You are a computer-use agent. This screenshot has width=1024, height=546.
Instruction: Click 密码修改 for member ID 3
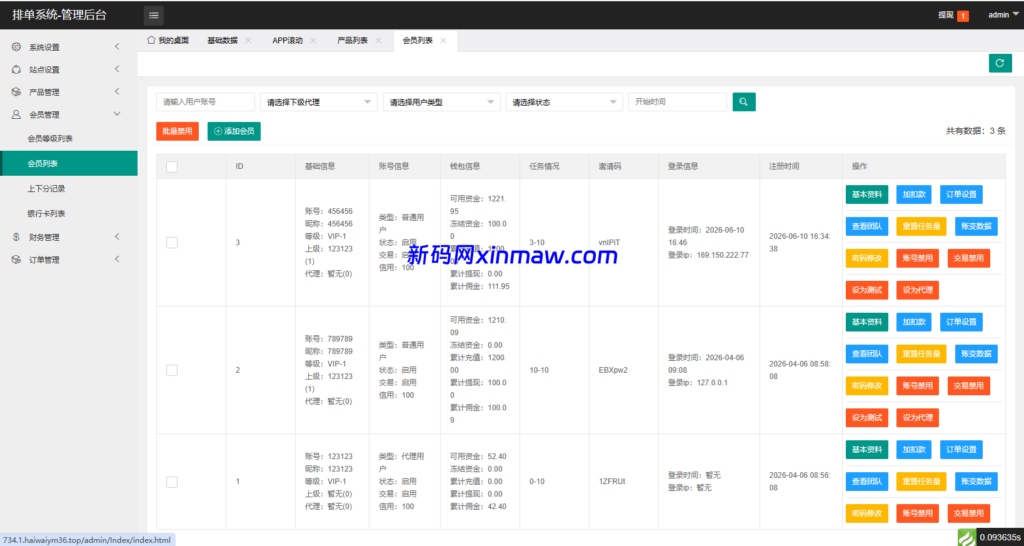[867, 258]
